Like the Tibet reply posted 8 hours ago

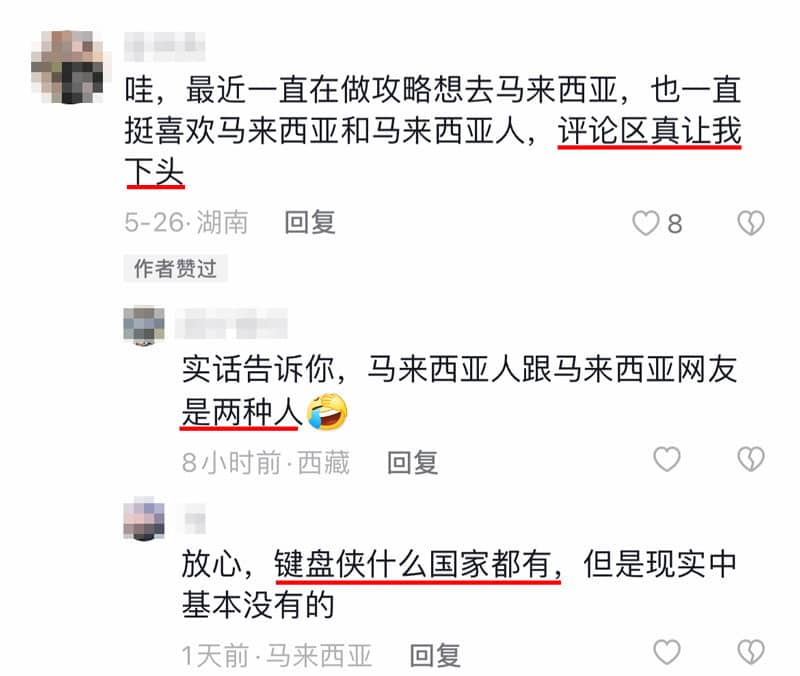pyautogui.click(x=667, y=459)
